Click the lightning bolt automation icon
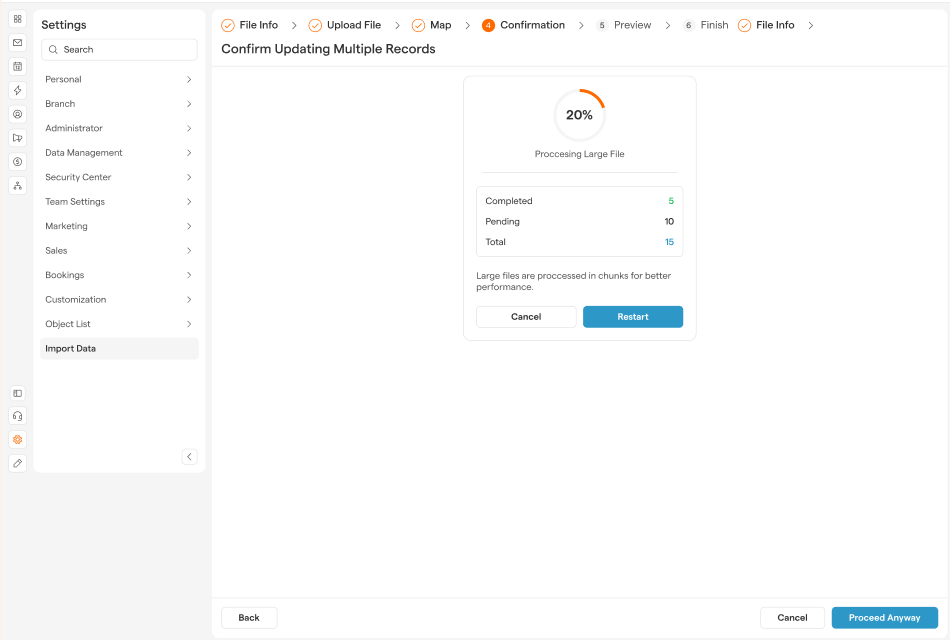Image resolution: width=950 pixels, height=640 pixels. [17, 90]
